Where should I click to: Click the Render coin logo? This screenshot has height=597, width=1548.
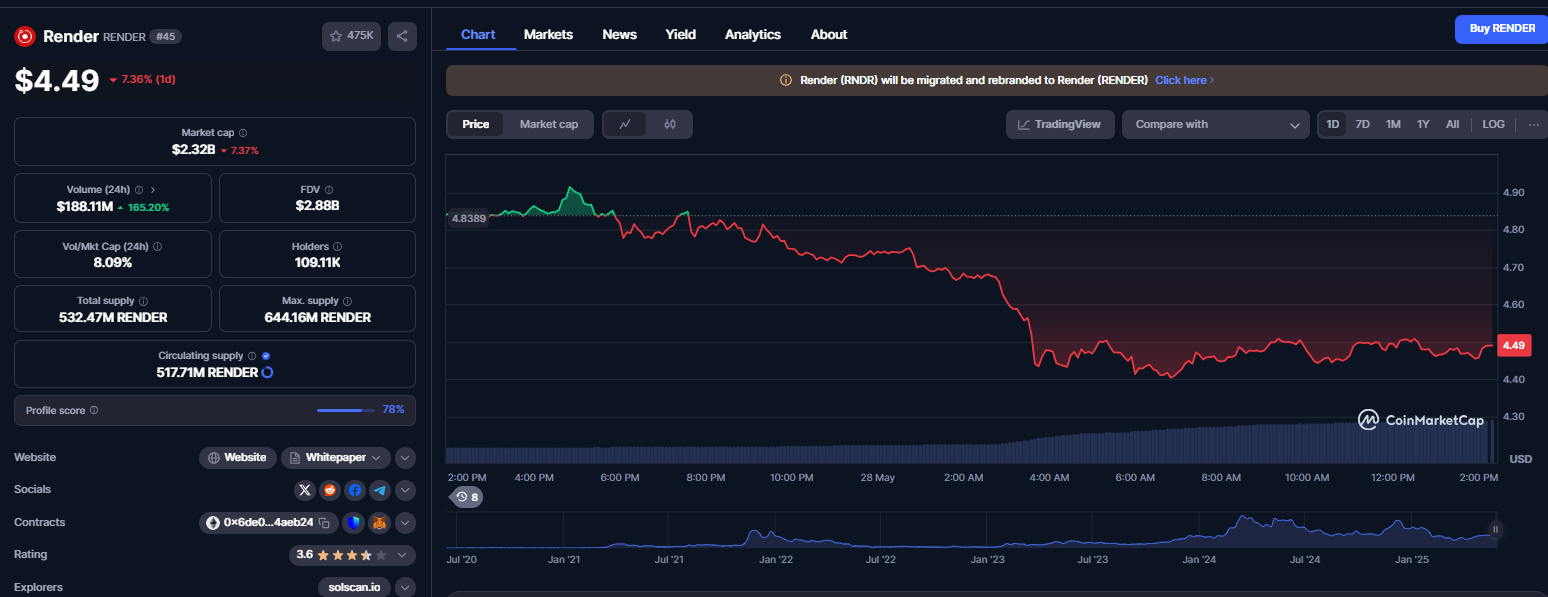coord(25,36)
